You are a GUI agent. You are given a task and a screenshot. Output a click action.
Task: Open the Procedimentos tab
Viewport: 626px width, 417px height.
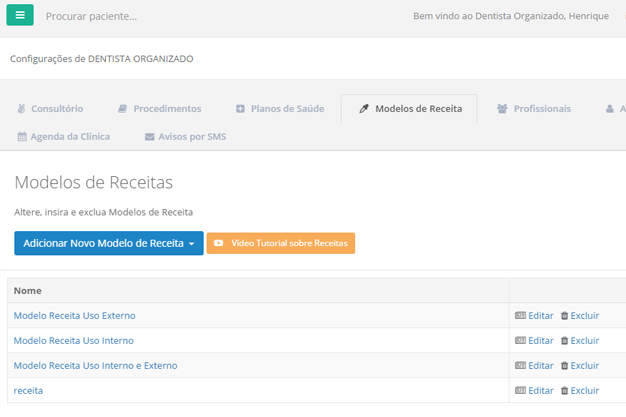[159, 108]
